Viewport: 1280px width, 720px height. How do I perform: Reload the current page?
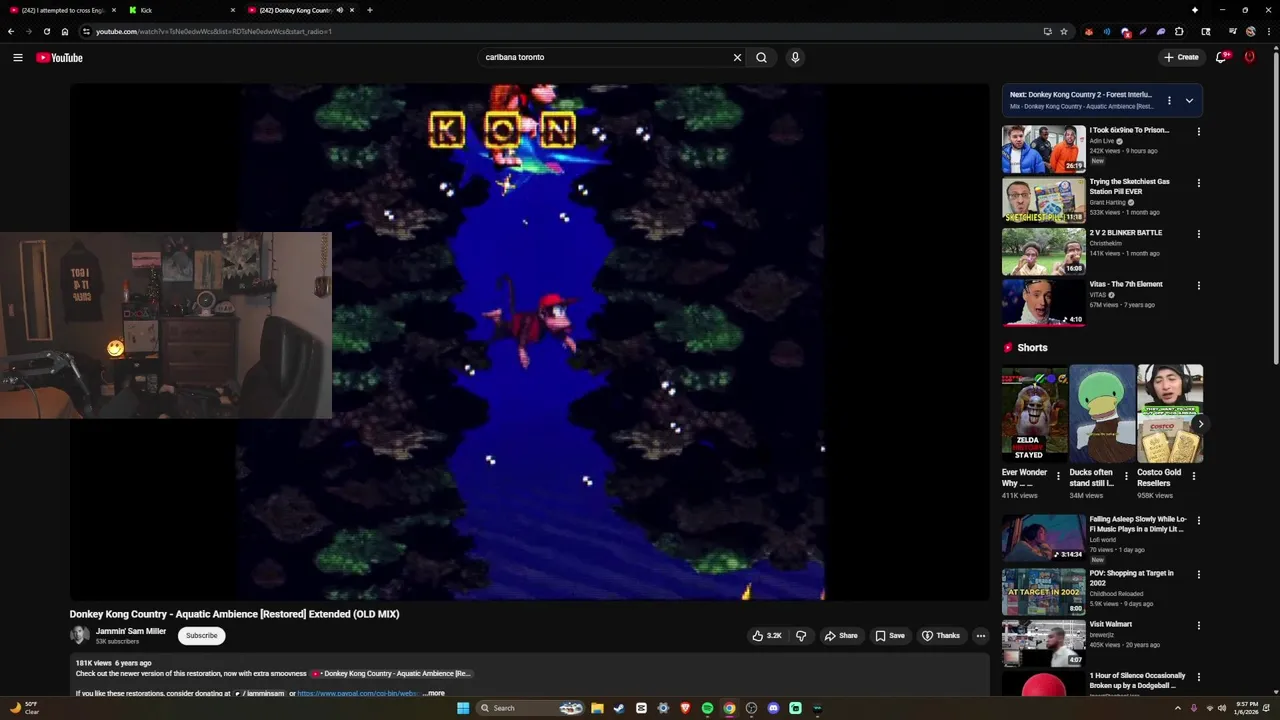(x=47, y=31)
